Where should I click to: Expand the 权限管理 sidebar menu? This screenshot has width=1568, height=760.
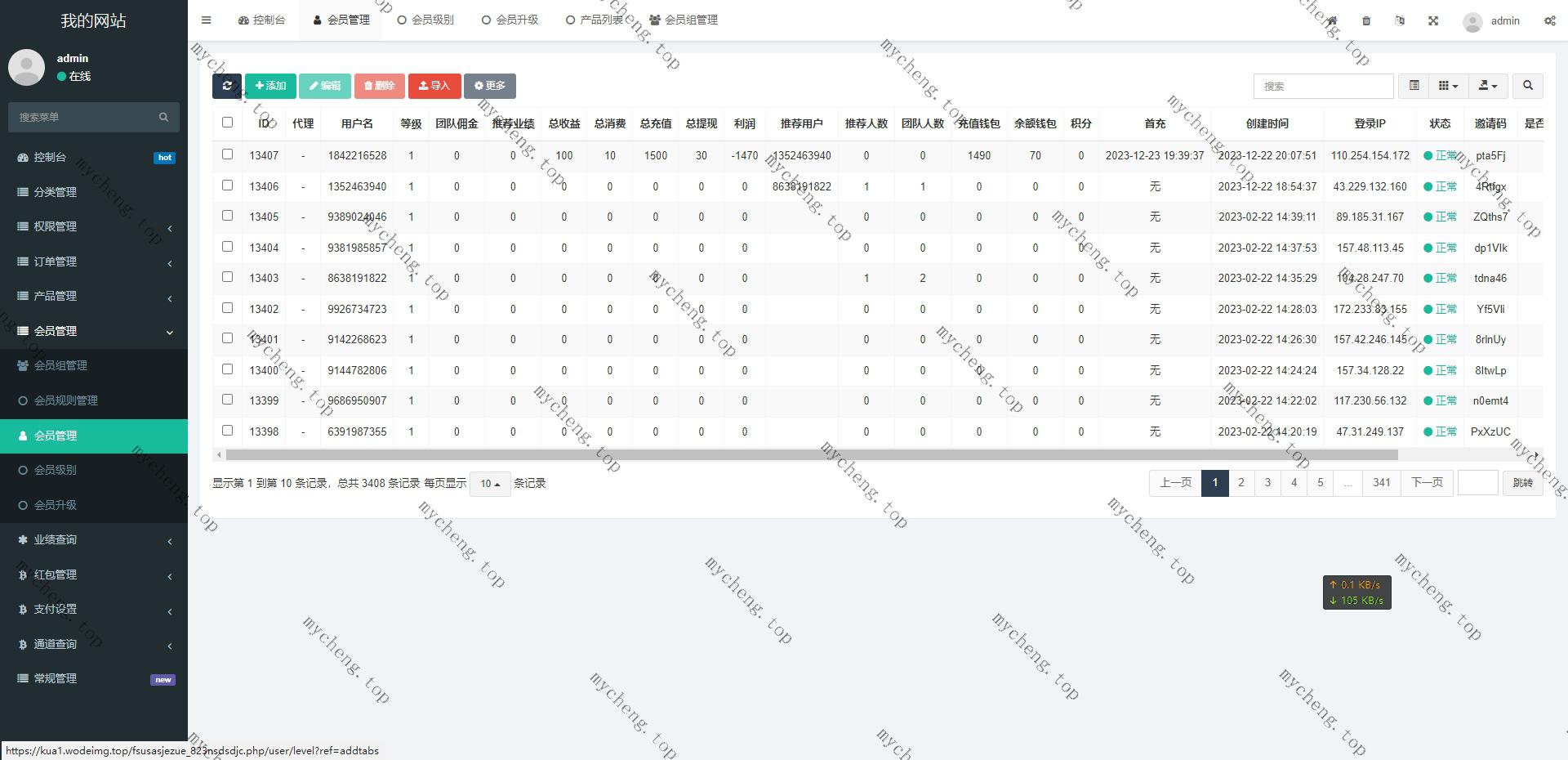(x=94, y=226)
